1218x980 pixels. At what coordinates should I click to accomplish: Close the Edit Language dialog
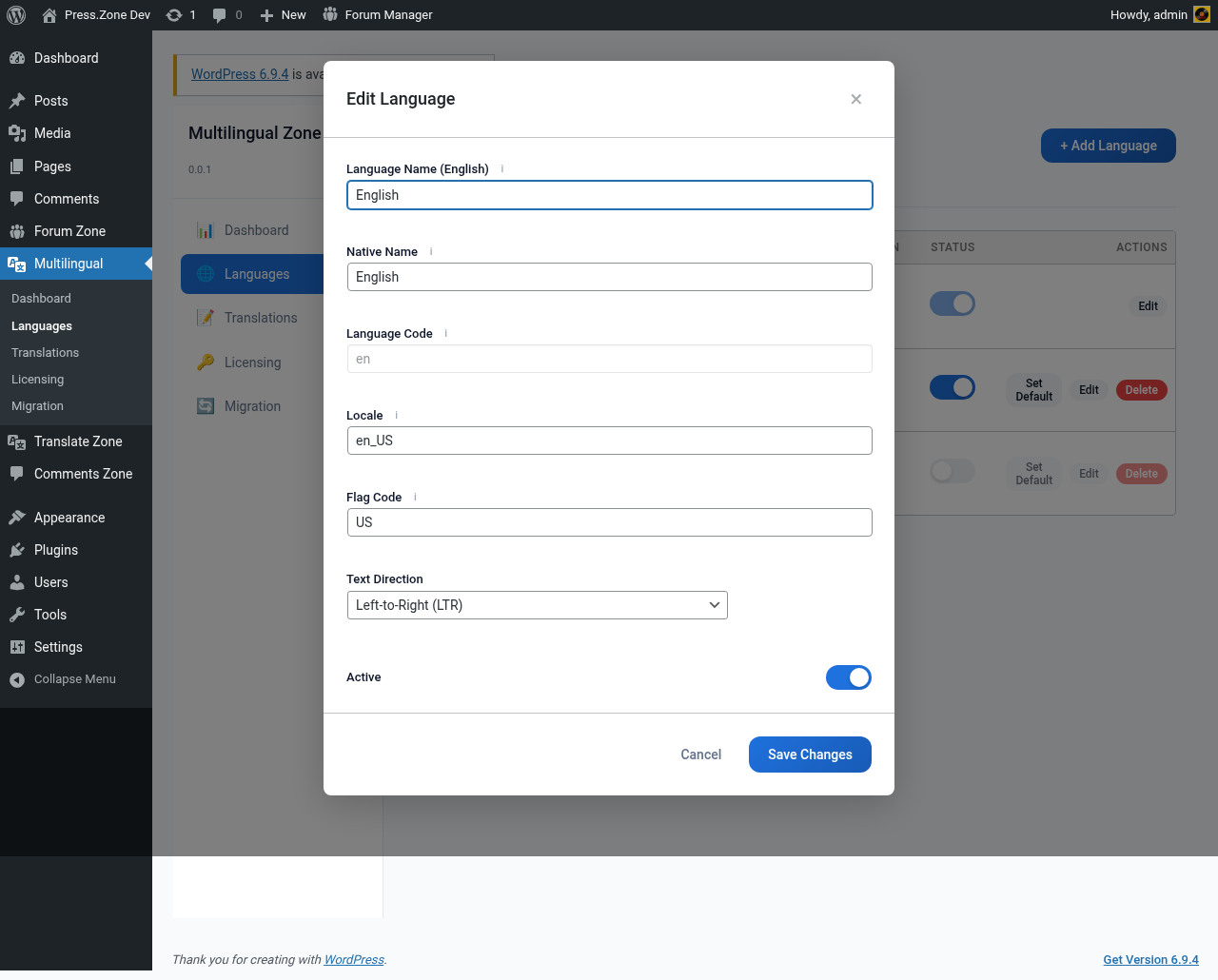point(856,99)
